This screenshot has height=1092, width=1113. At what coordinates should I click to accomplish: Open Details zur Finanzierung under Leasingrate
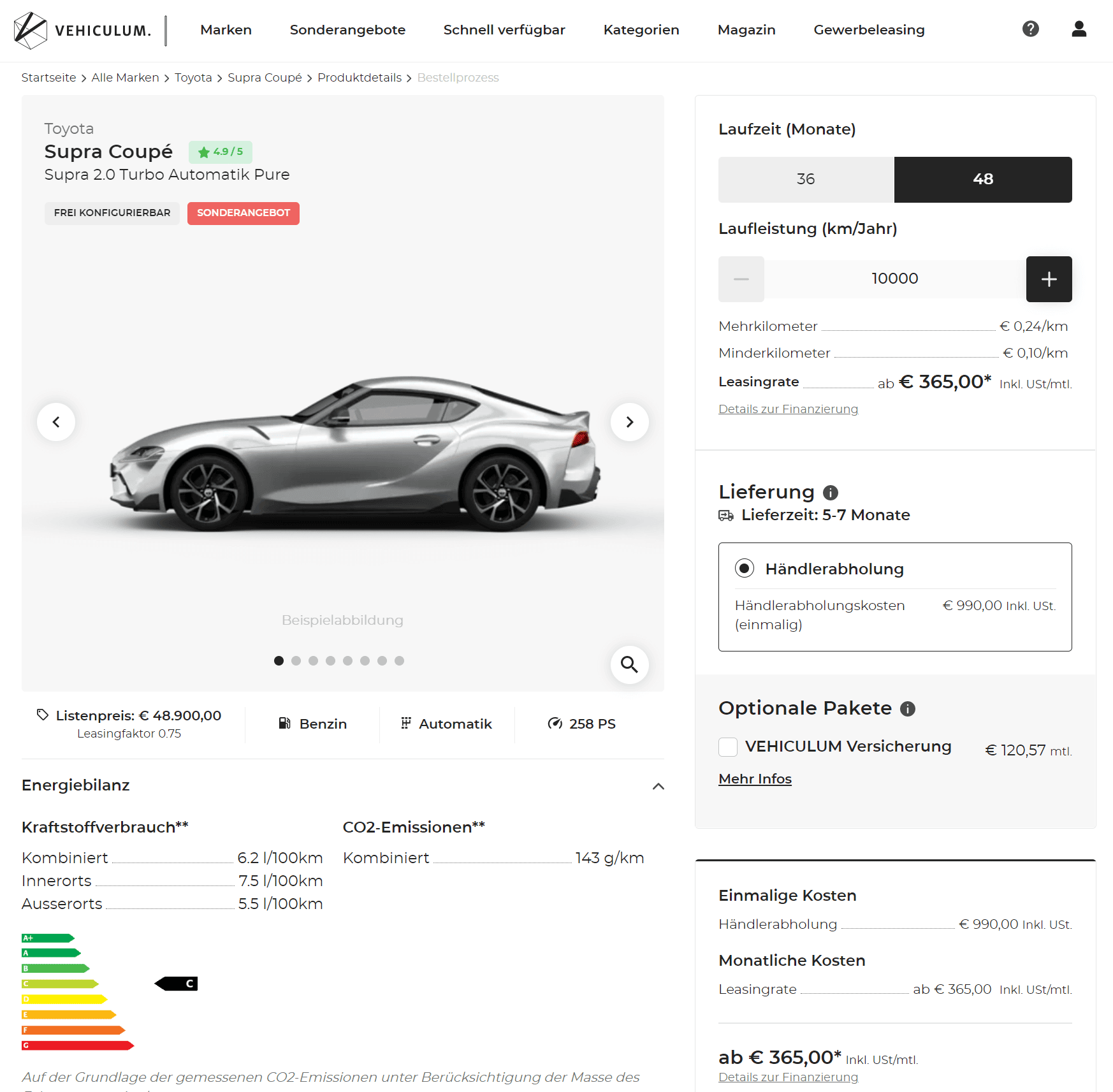point(788,409)
